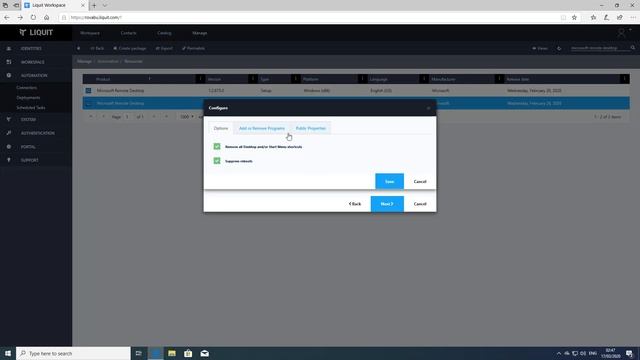640x360 pixels.
Task: Close the Configure dialog with X
Action: [x=429, y=108]
